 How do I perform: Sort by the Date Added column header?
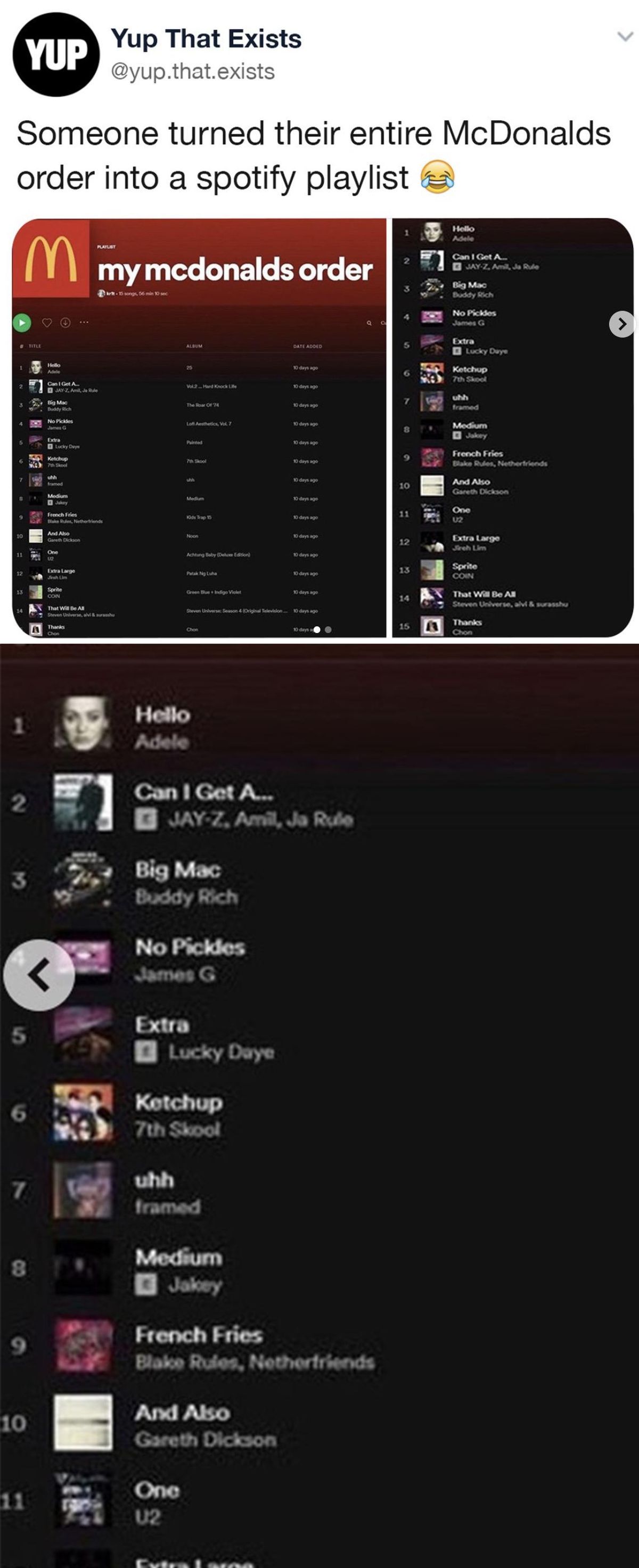coord(308,347)
